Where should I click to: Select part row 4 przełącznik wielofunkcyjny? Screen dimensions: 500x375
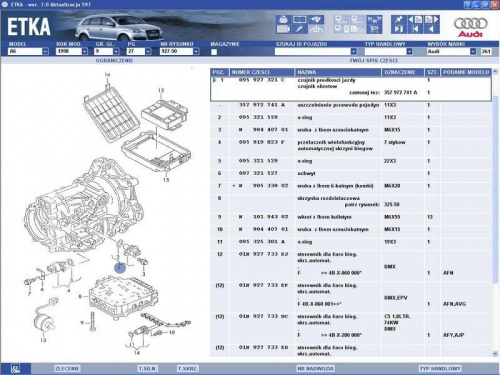coord(351,145)
